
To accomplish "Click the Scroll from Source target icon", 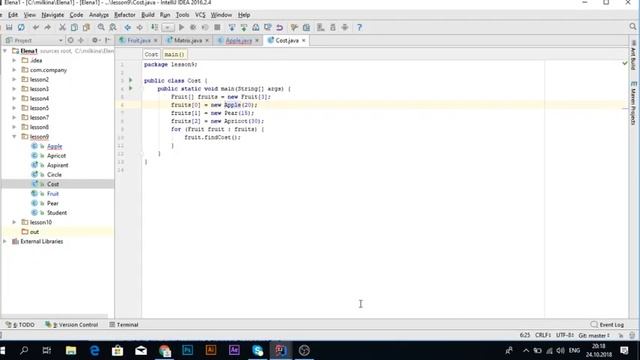I will coord(71,40).
